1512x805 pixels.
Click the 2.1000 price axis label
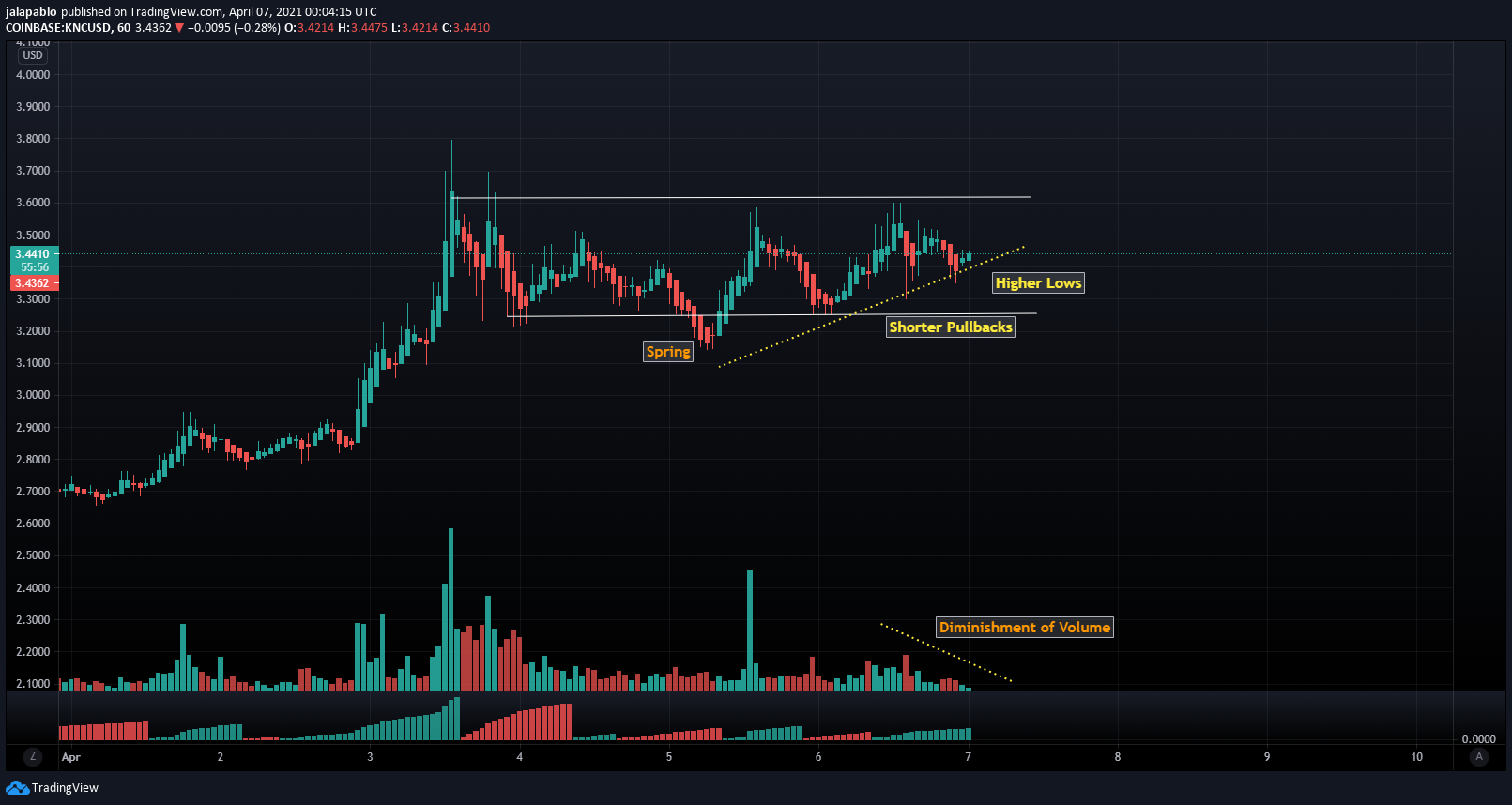point(33,684)
